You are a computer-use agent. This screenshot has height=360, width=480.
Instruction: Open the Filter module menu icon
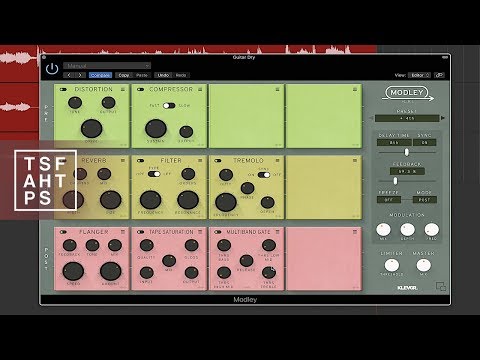point(200,161)
